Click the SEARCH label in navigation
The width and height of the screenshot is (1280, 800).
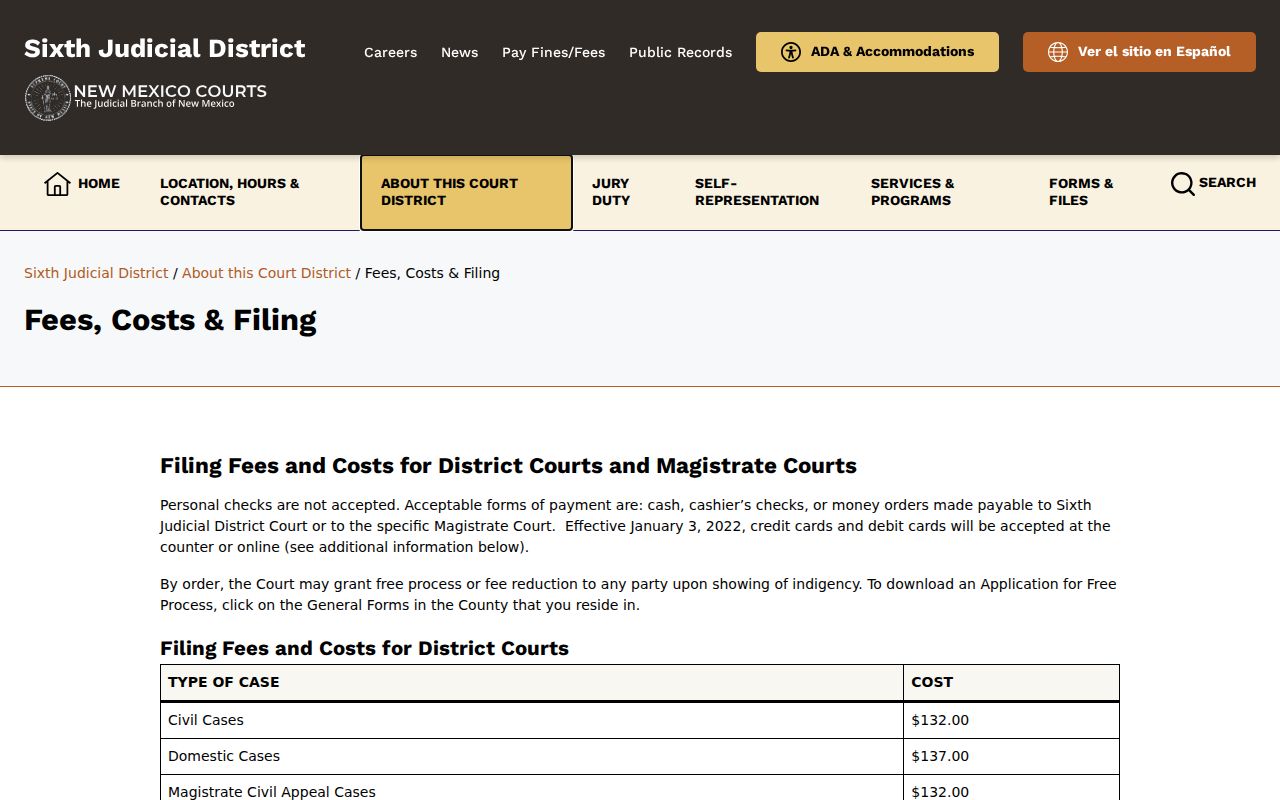(x=1227, y=183)
